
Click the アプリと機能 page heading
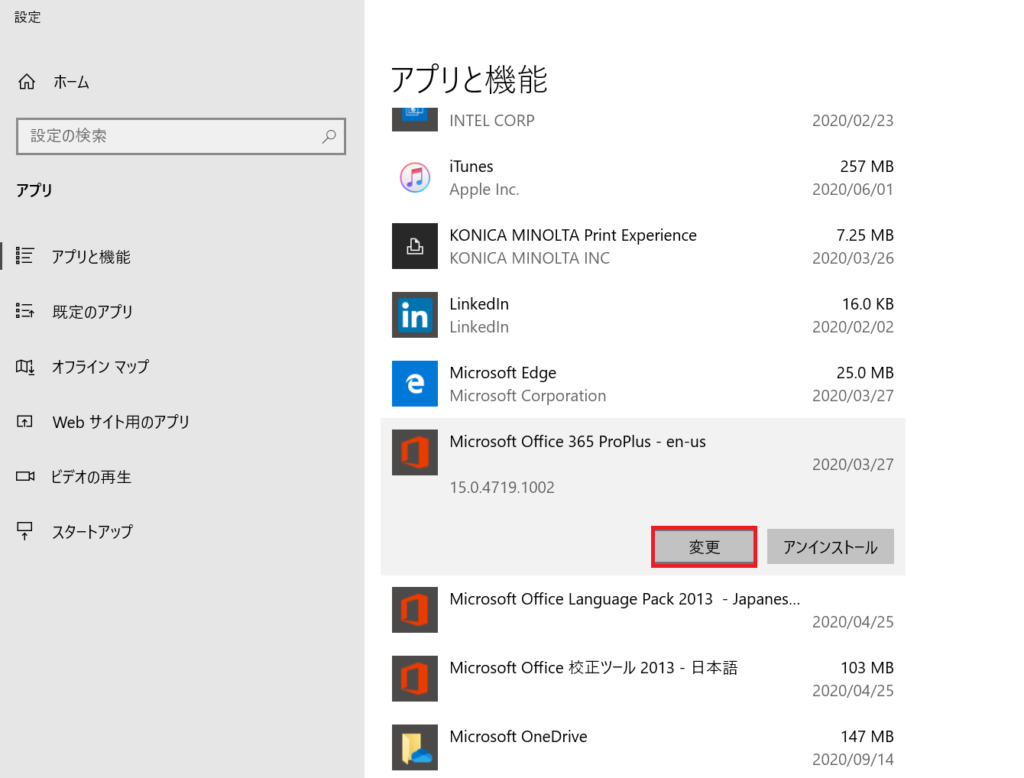click(x=469, y=80)
